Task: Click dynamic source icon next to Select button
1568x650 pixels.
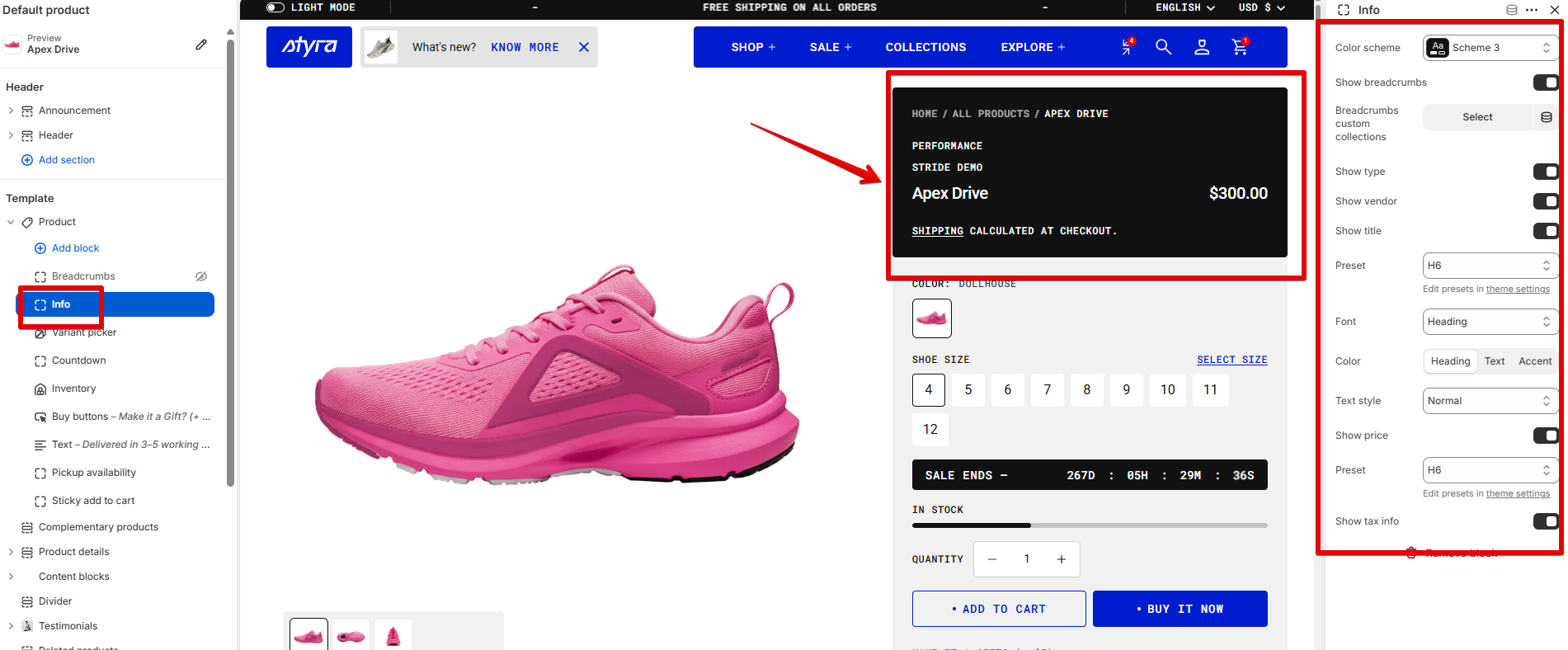Action: [x=1547, y=117]
